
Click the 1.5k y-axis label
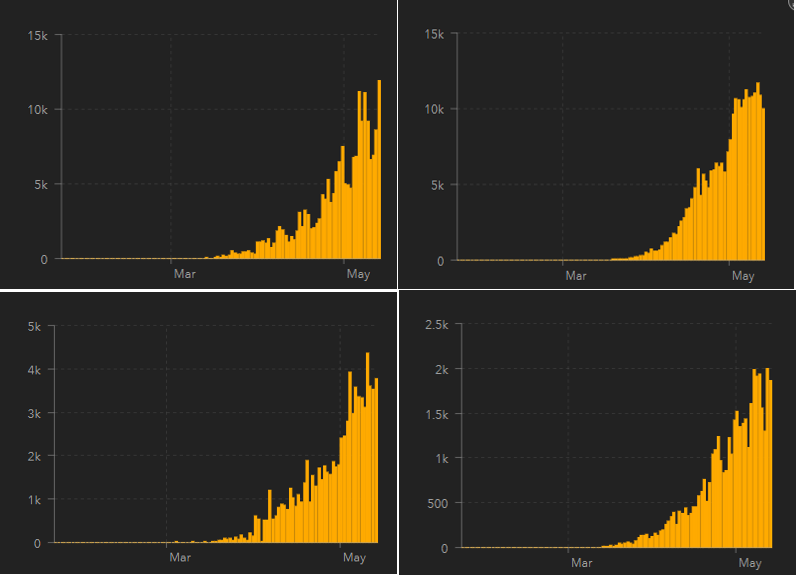[x=438, y=414]
